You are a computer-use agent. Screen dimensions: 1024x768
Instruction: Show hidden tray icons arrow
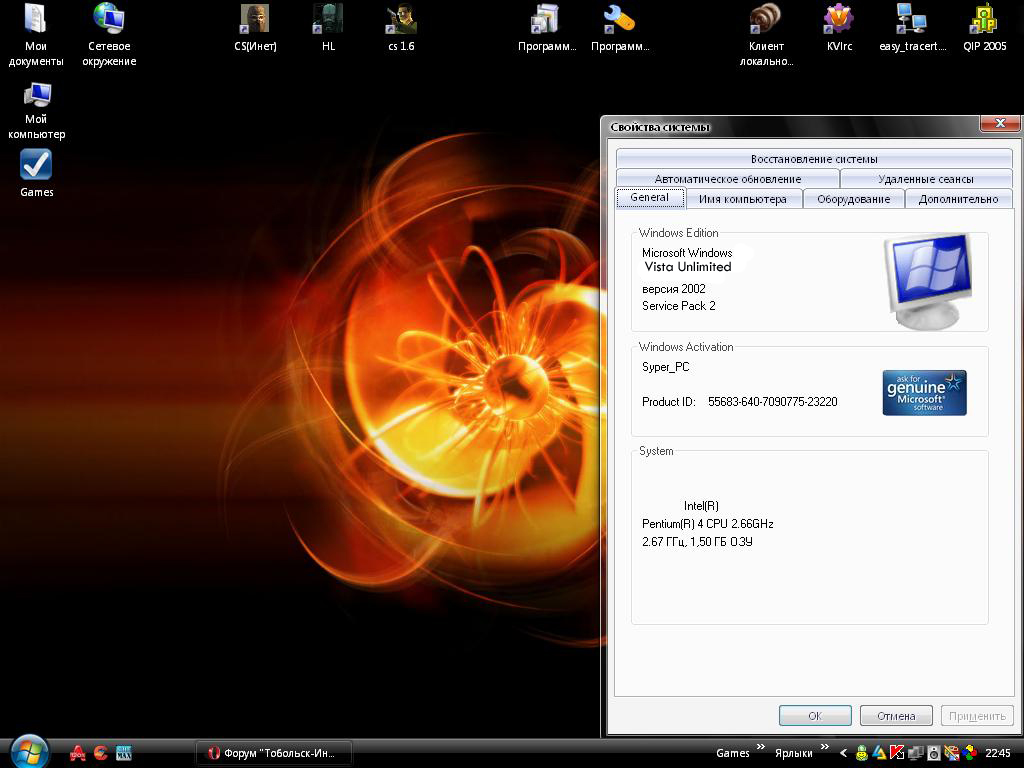point(844,753)
